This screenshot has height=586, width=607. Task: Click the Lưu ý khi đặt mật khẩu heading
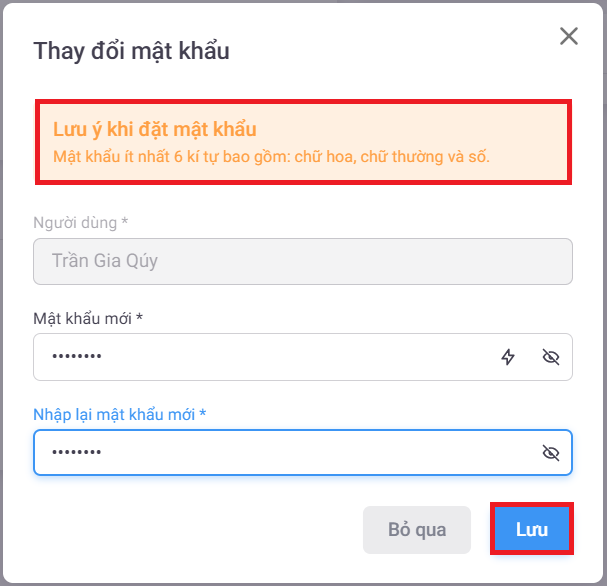pyautogui.click(x=155, y=130)
